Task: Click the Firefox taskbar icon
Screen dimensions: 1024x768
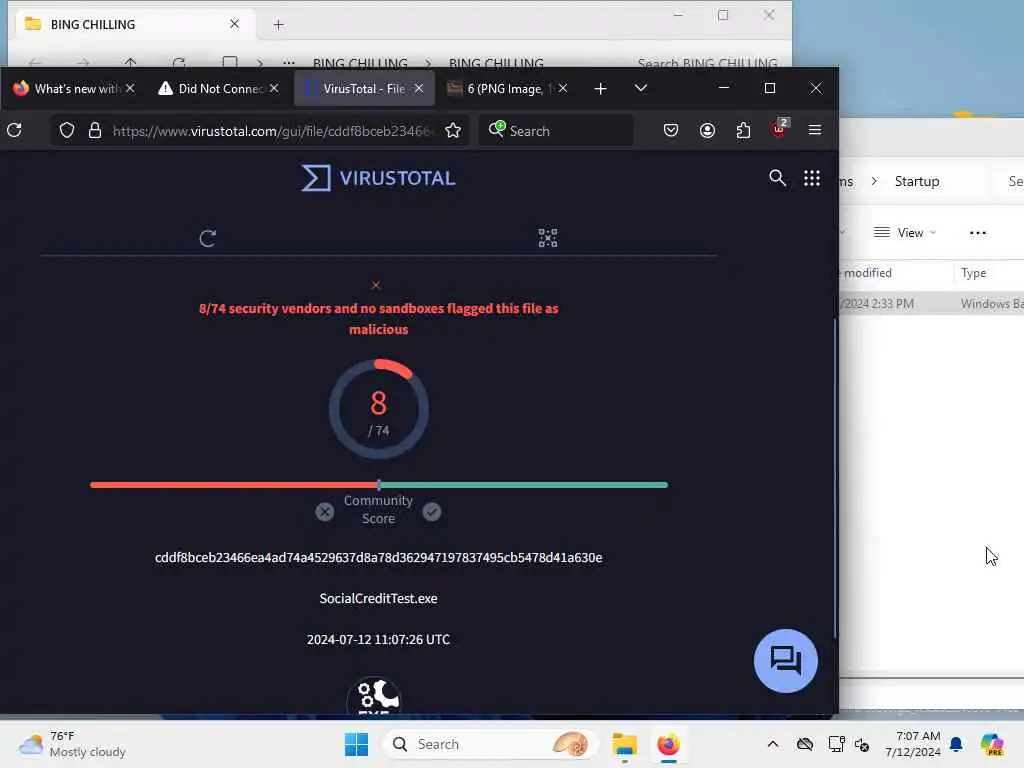Action: [x=668, y=744]
